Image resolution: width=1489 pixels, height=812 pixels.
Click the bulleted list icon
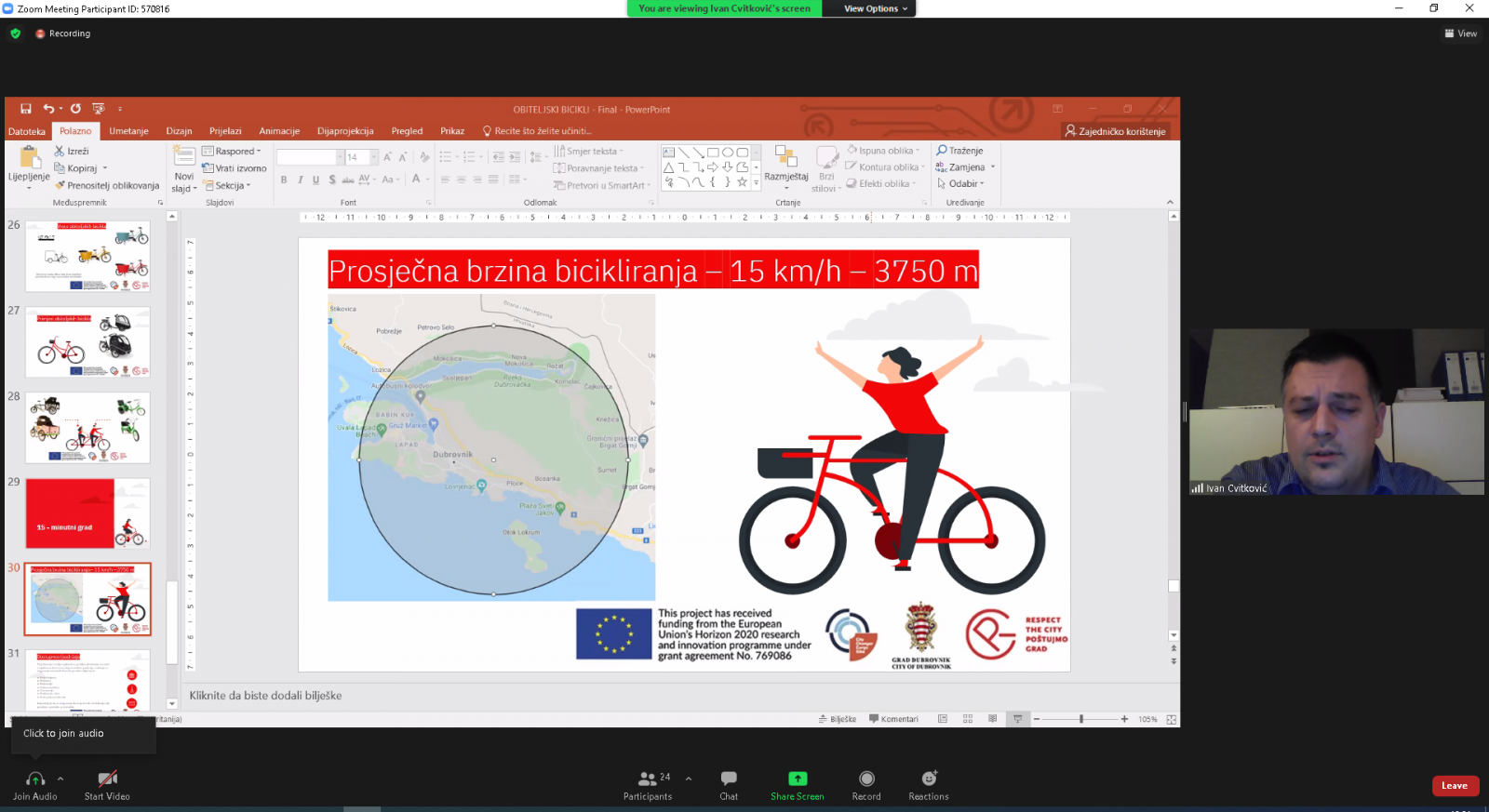[446, 157]
